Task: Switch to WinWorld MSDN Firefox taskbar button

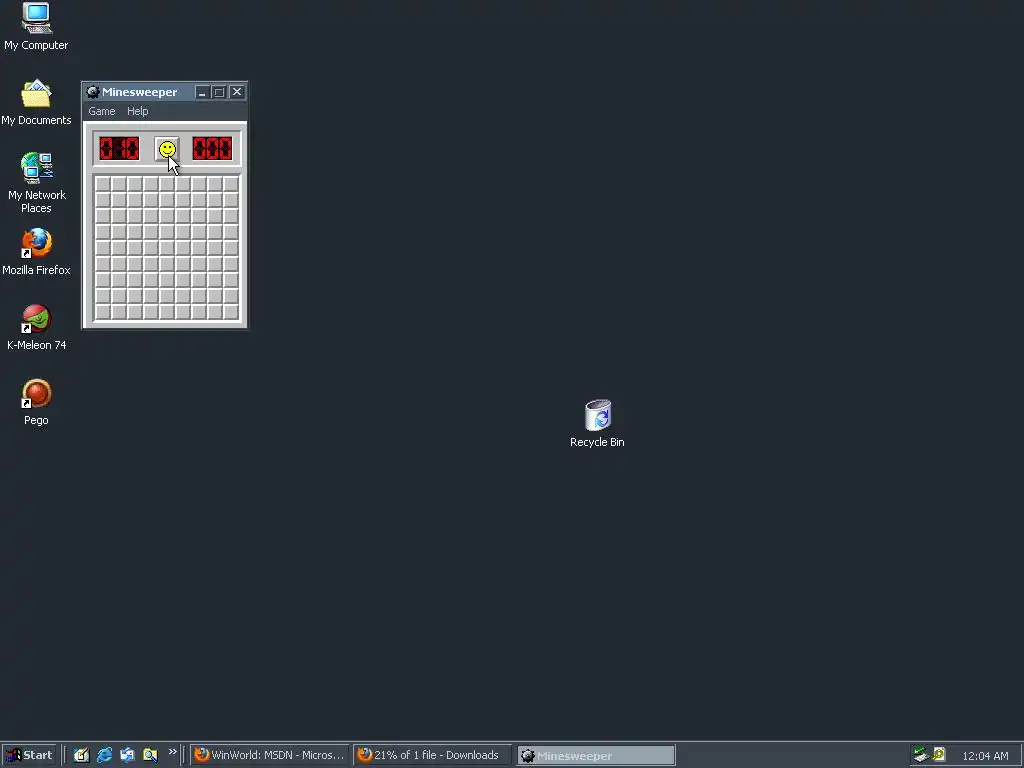Action: 269,755
